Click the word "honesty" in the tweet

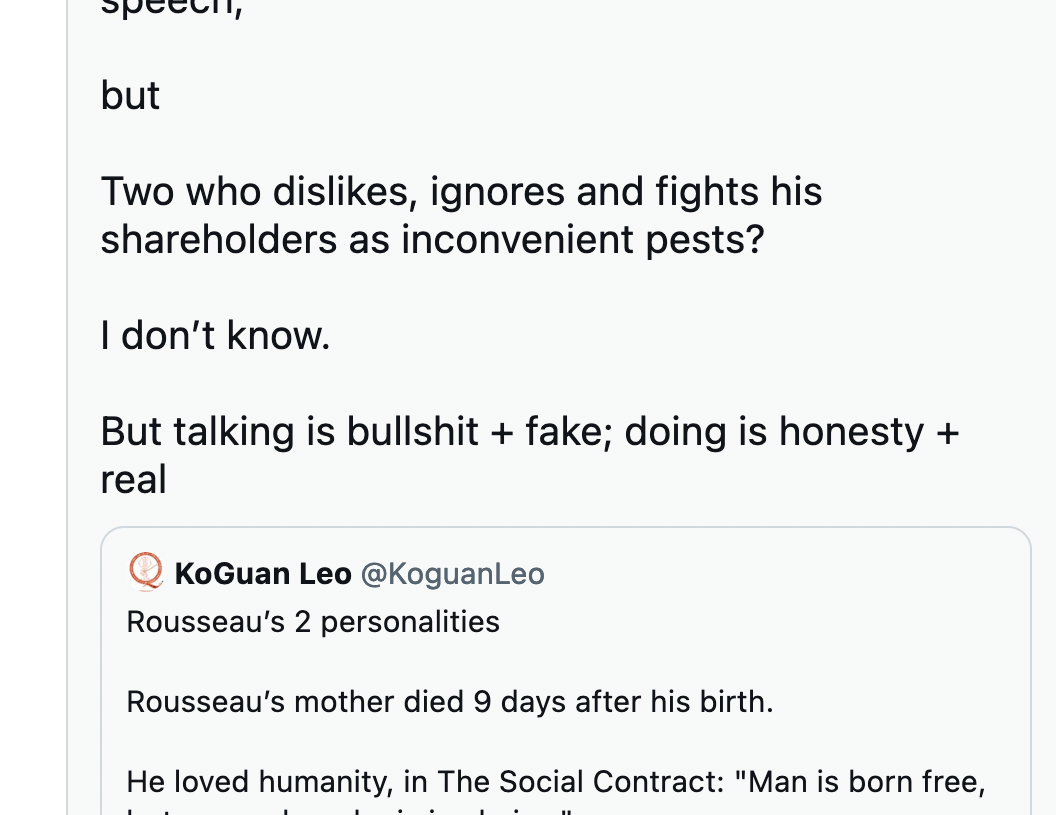tap(851, 432)
